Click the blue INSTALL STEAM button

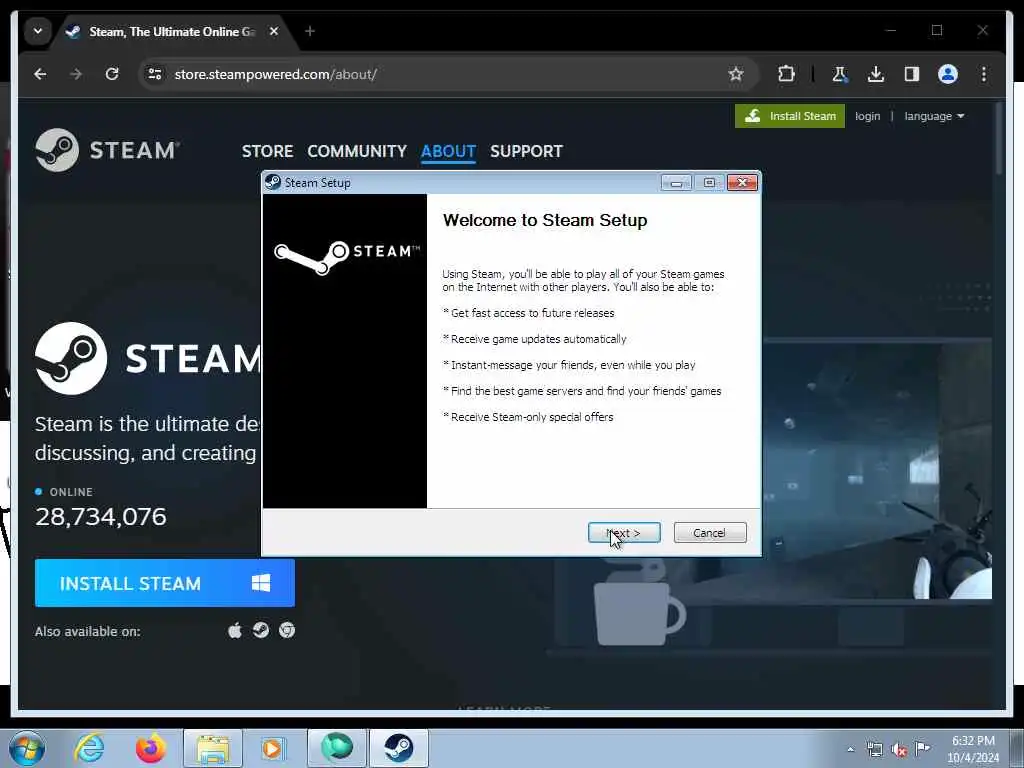165,583
